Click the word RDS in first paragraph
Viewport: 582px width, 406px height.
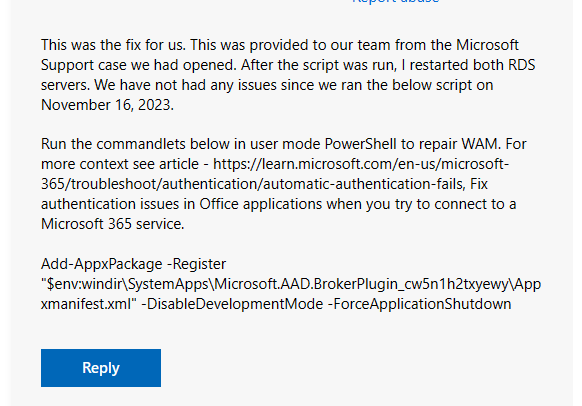tap(521, 65)
